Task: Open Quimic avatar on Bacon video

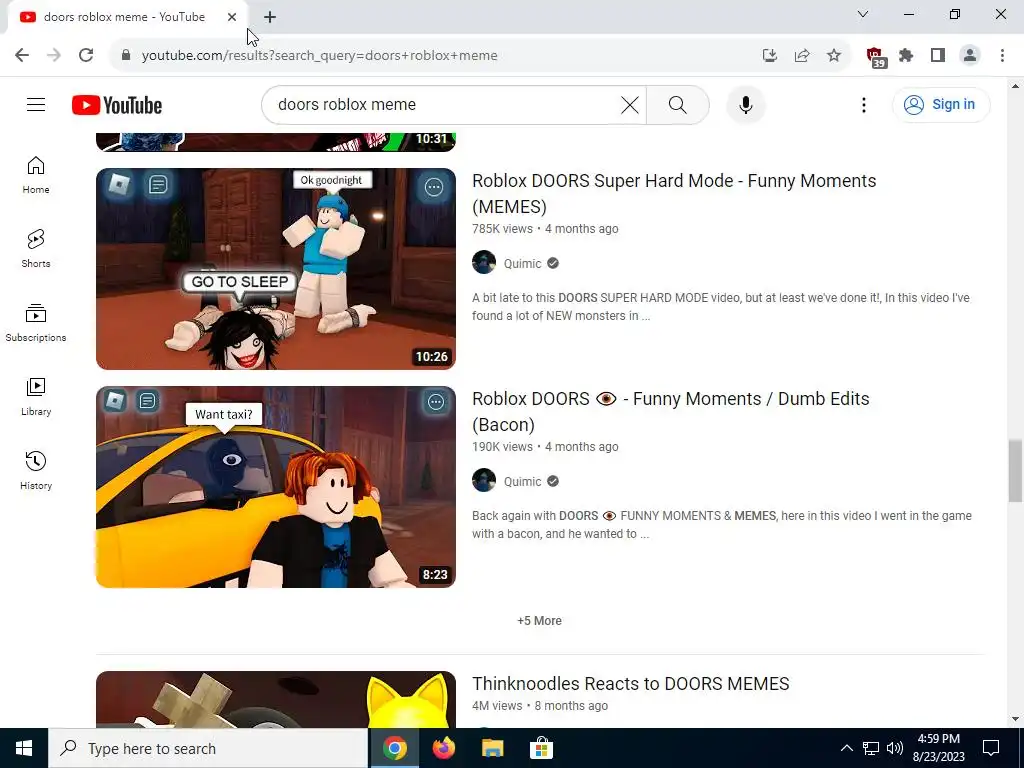Action: (484, 481)
